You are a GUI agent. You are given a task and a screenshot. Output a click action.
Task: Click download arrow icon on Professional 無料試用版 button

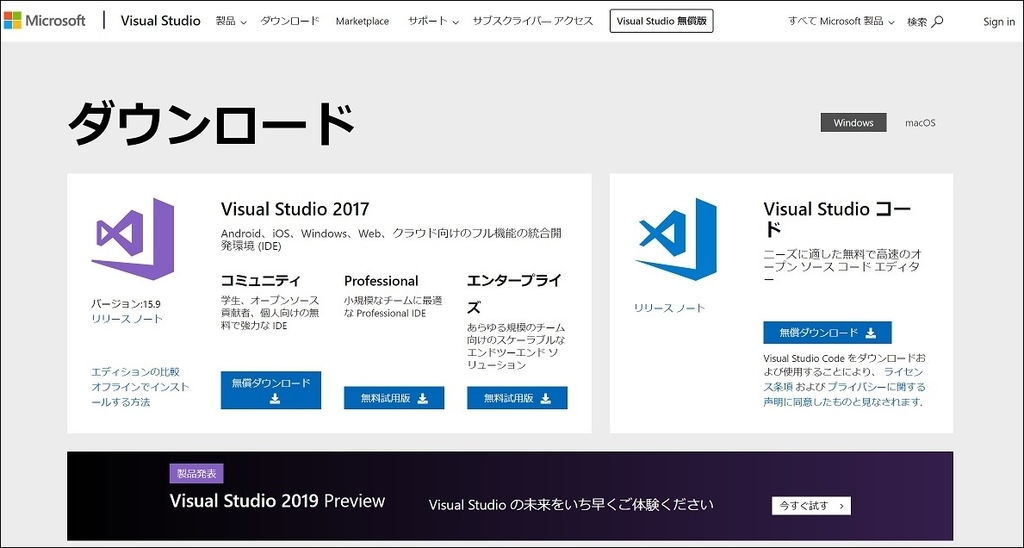click(x=423, y=398)
